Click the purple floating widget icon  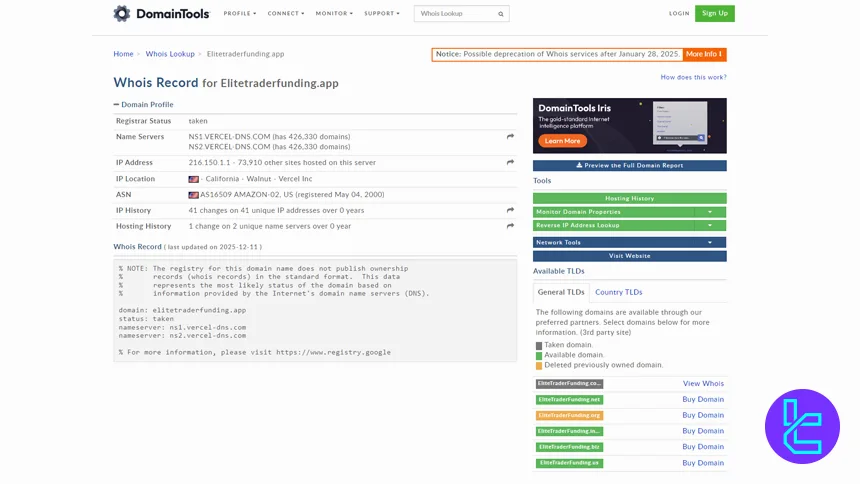click(x=802, y=425)
